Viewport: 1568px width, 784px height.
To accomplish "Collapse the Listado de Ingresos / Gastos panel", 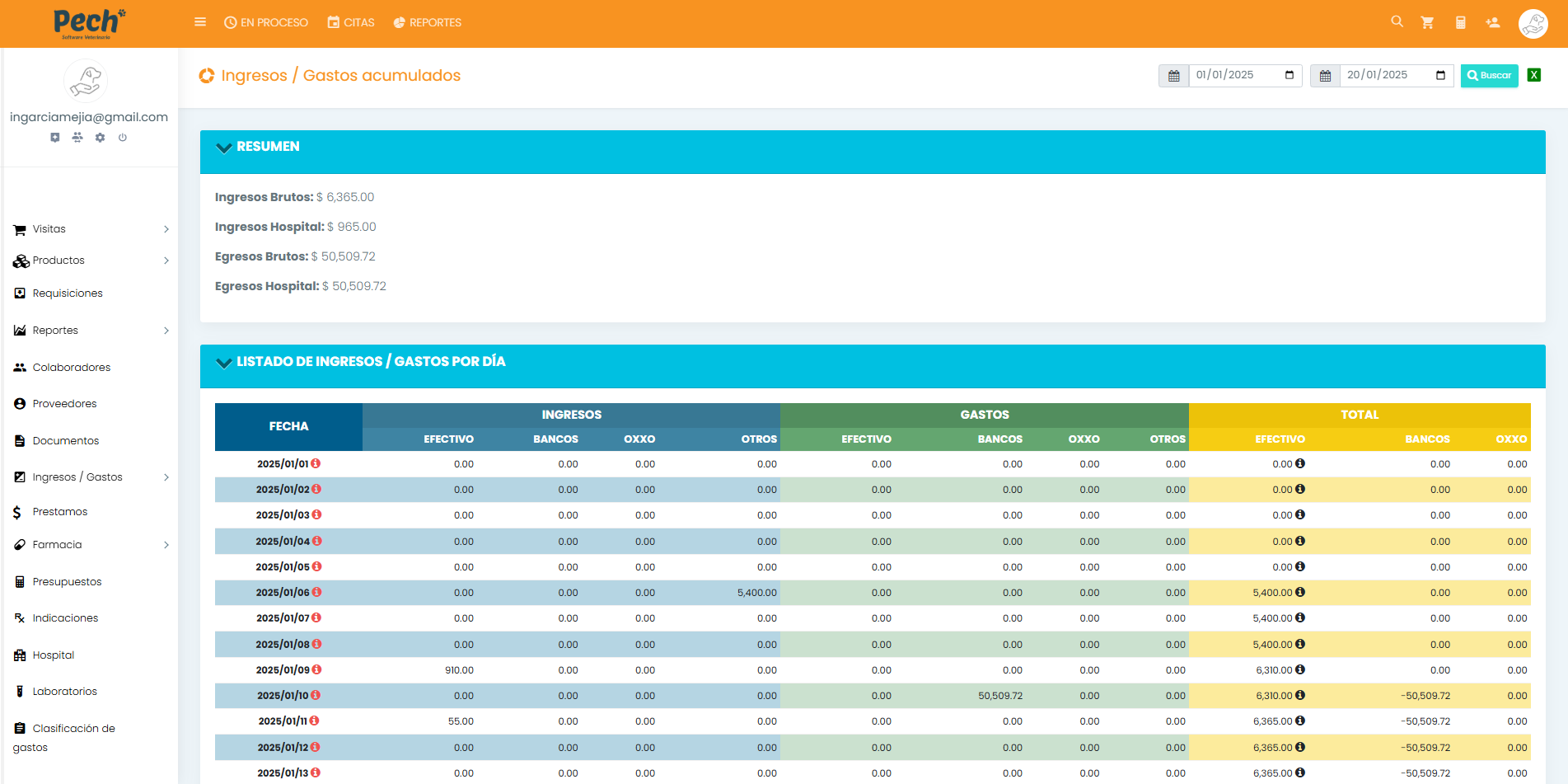I will (x=223, y=363).
